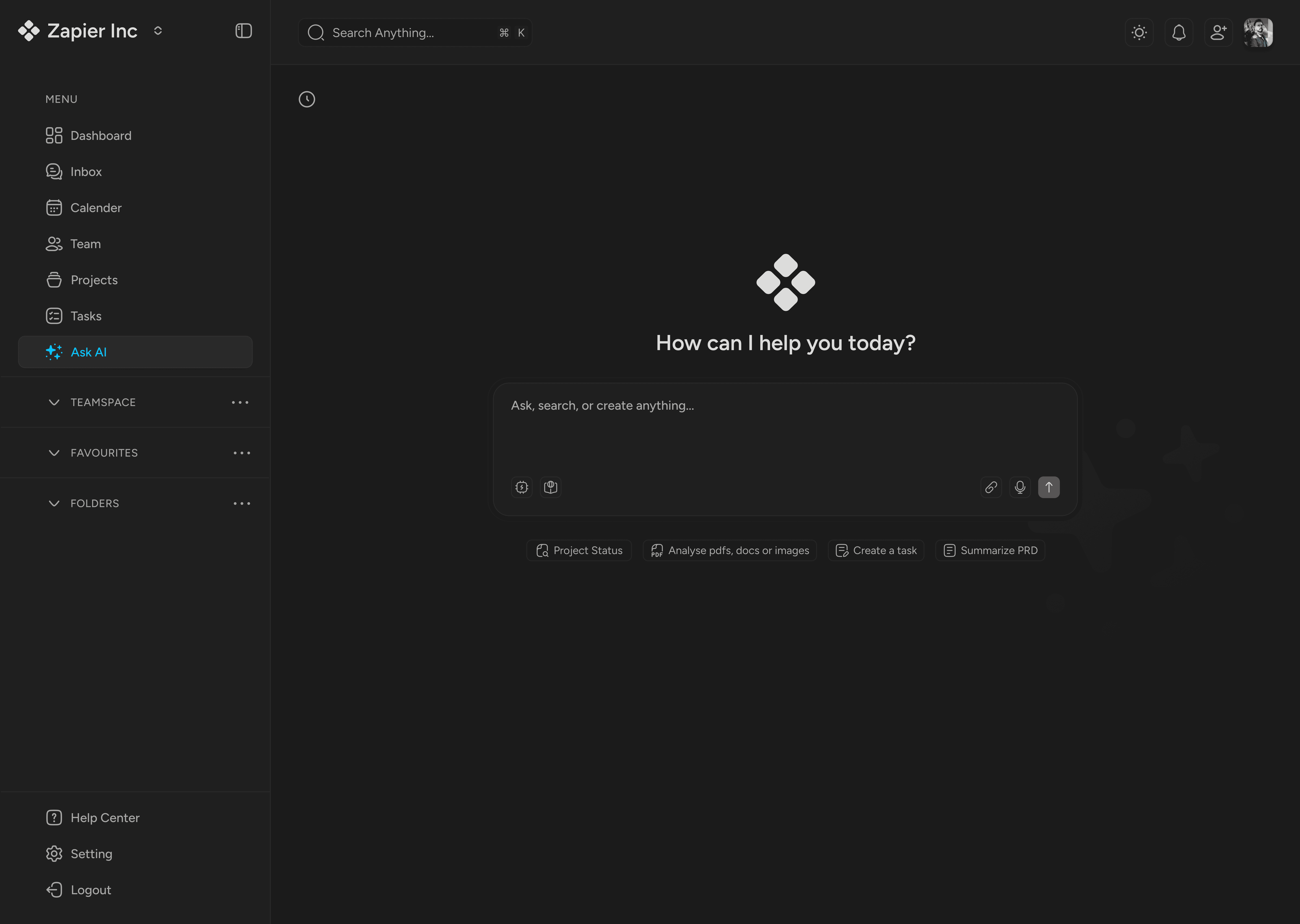
Task: Click the Create a task suggestion
Action: click(876, 550)
